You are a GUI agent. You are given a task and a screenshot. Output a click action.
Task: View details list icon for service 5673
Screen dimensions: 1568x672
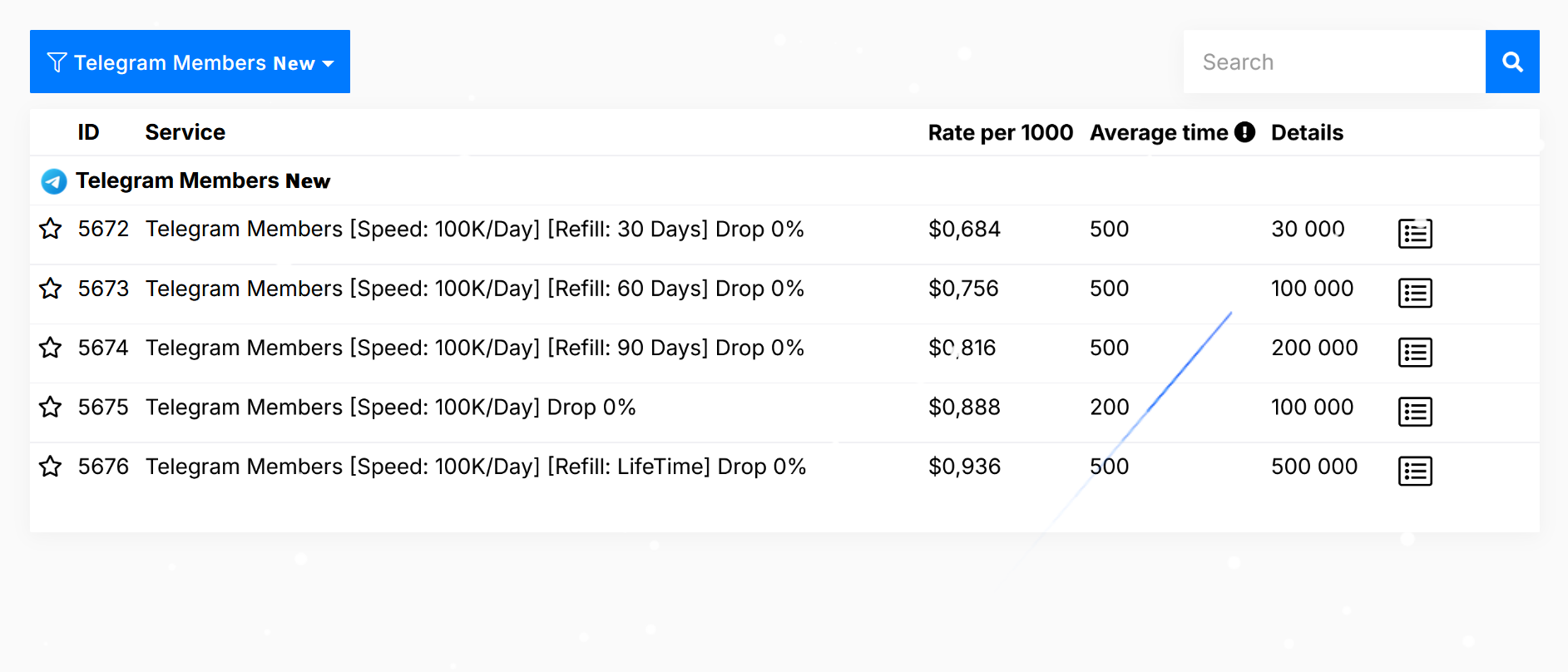[1414, 293]
